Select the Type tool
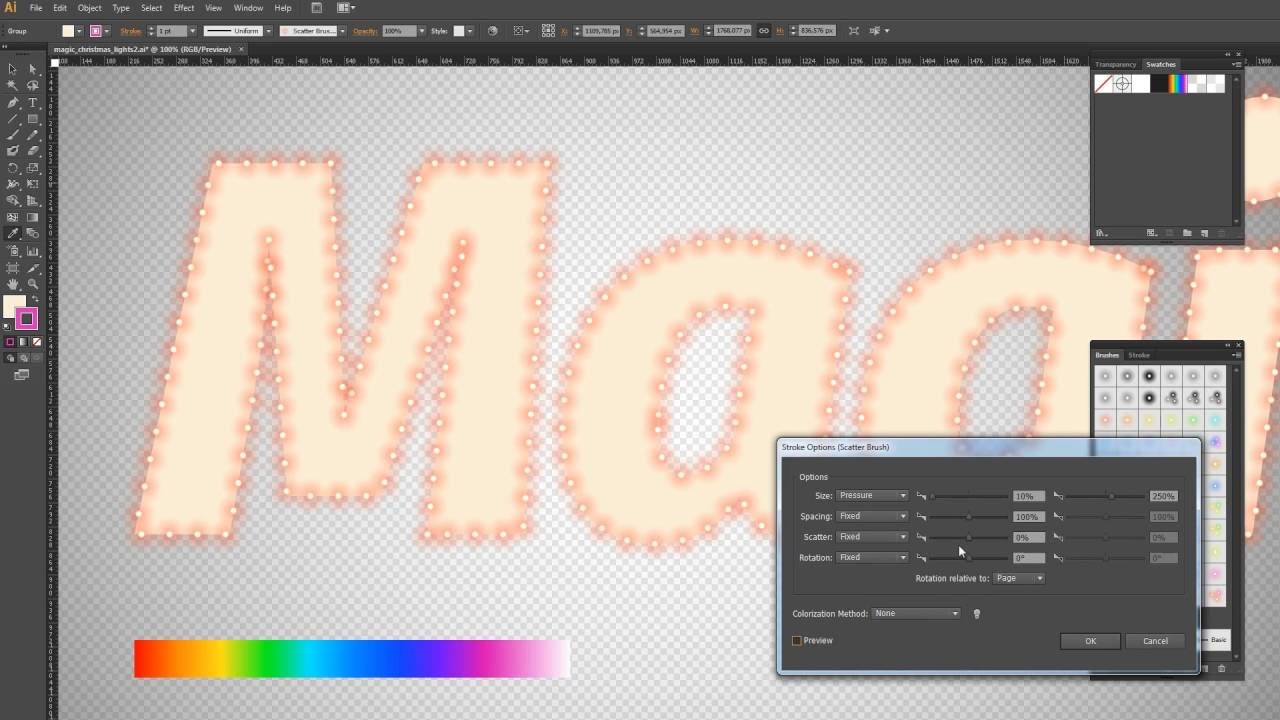Screen dimensions: 1280x720 coord(32,102)
